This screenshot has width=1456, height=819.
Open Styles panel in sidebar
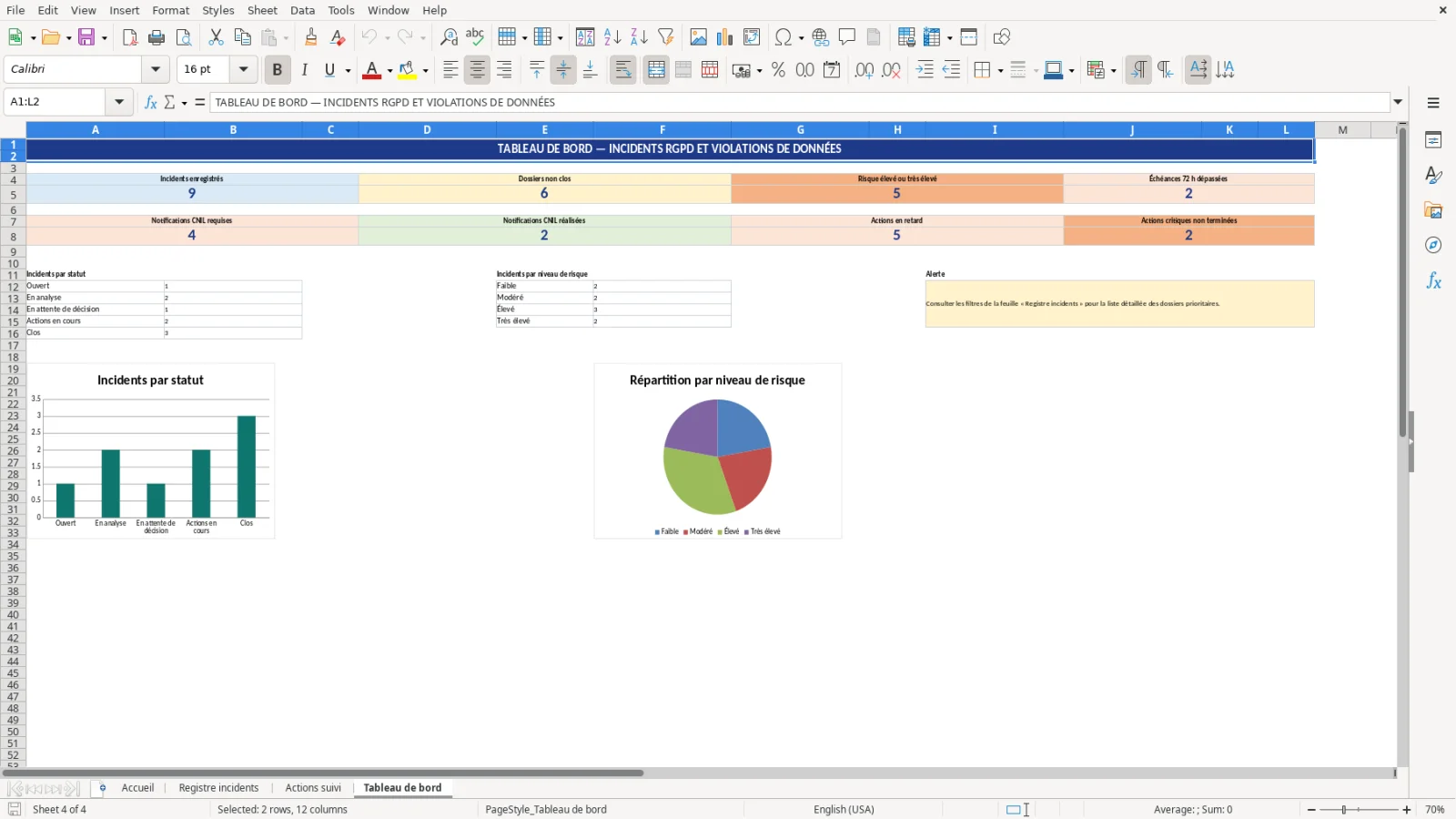coord(1433,175)
